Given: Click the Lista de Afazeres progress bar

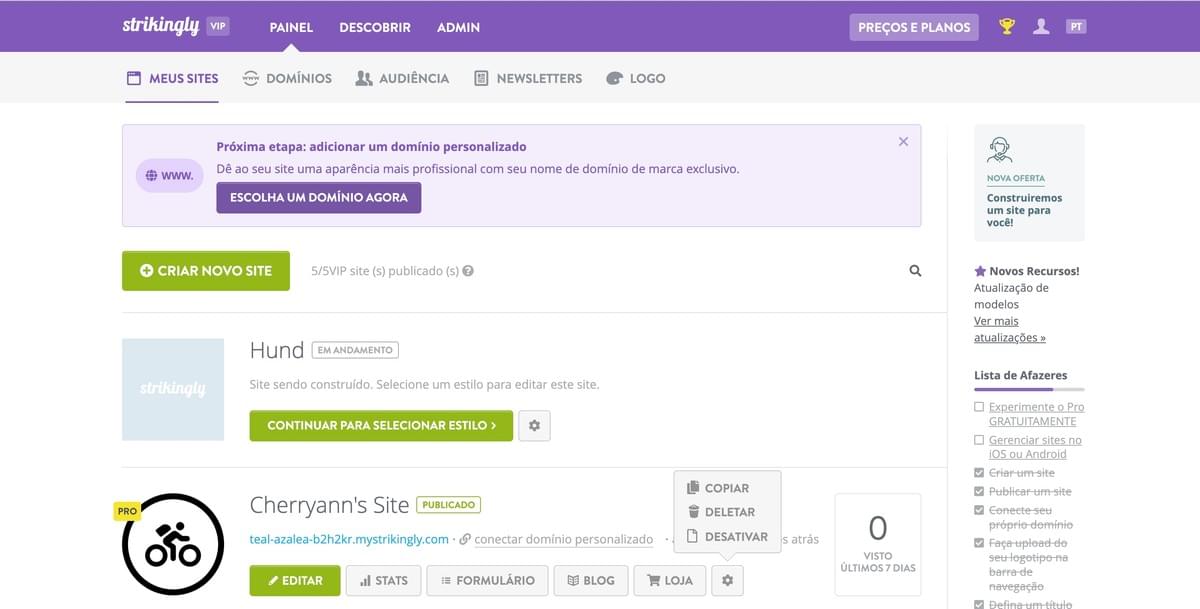Looking at the screenshot, I should [1029, 389].
